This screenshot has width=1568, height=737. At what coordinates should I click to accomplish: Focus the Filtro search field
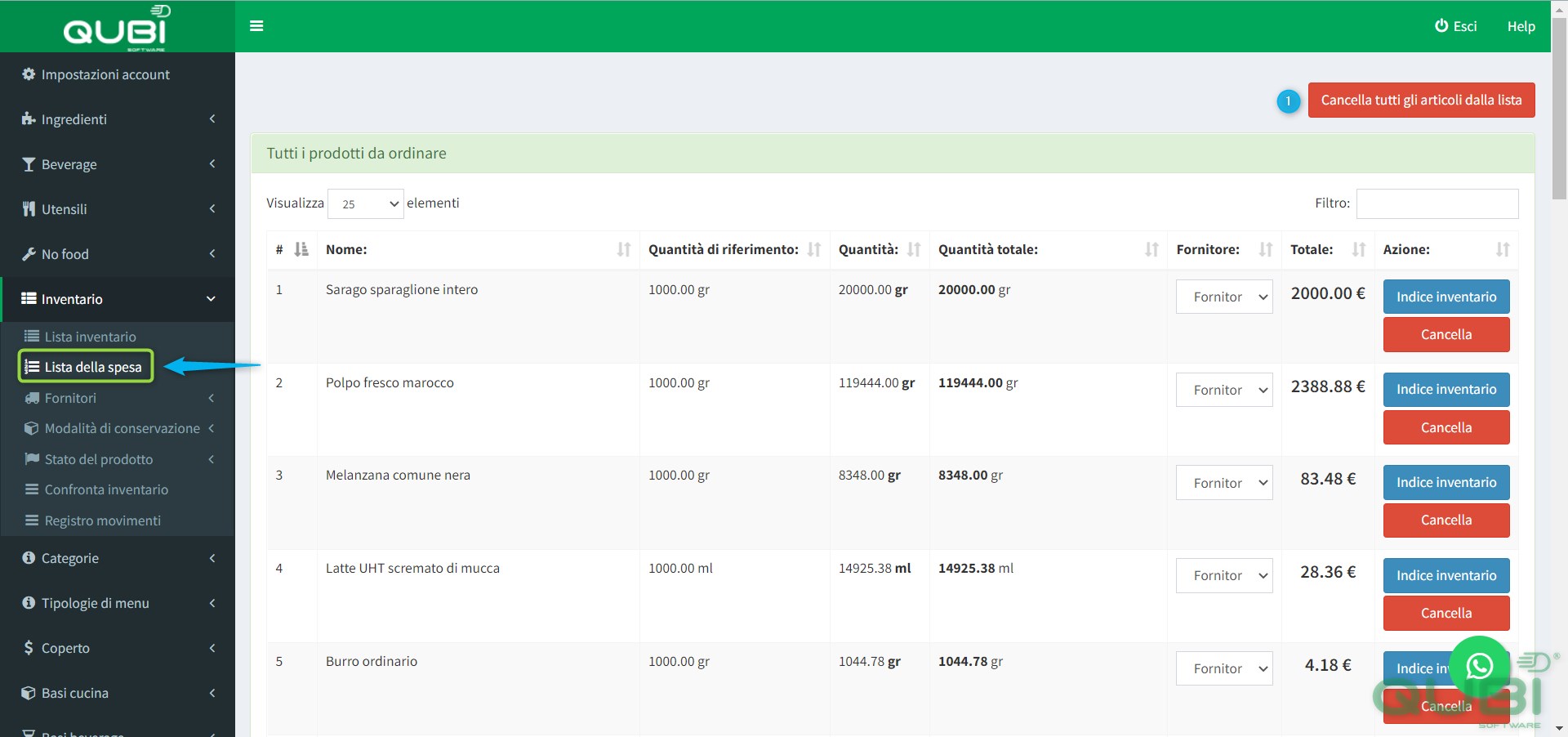[x=1437, y=203]
